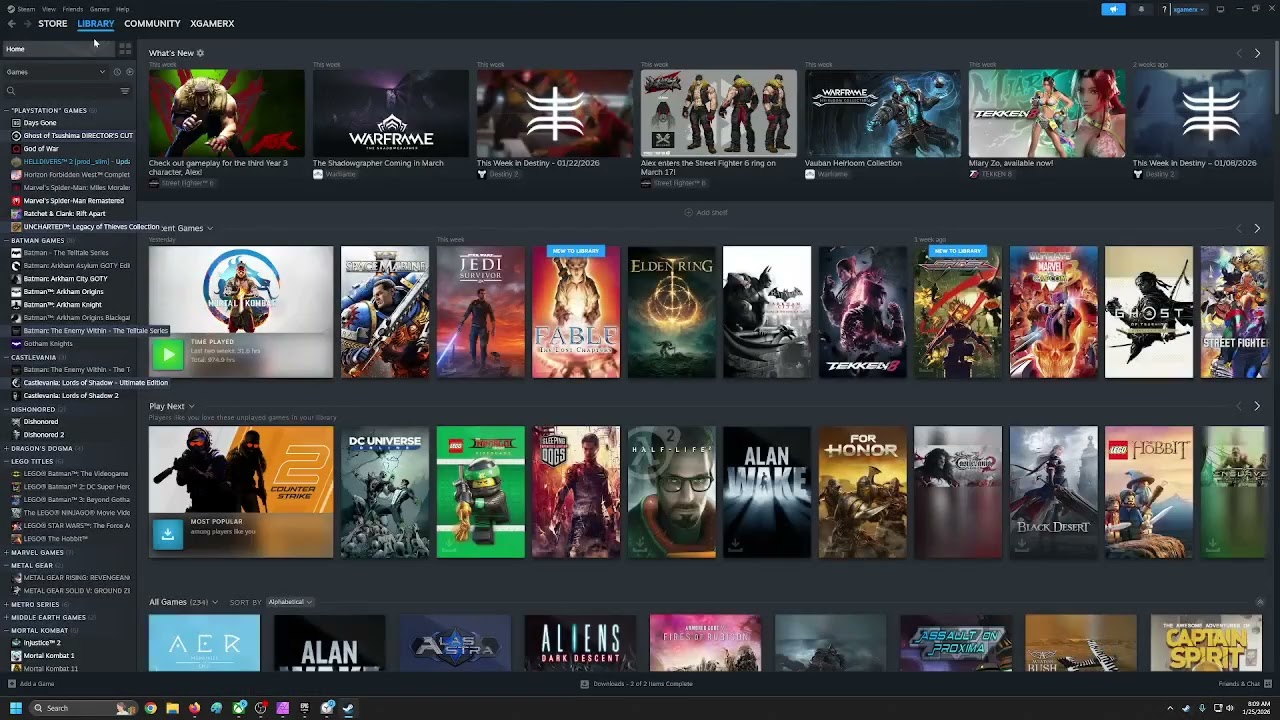Go back with the left arrow
Image resolution: width=1280 pixels, height=720 pixels.
(x=12, y=23)
